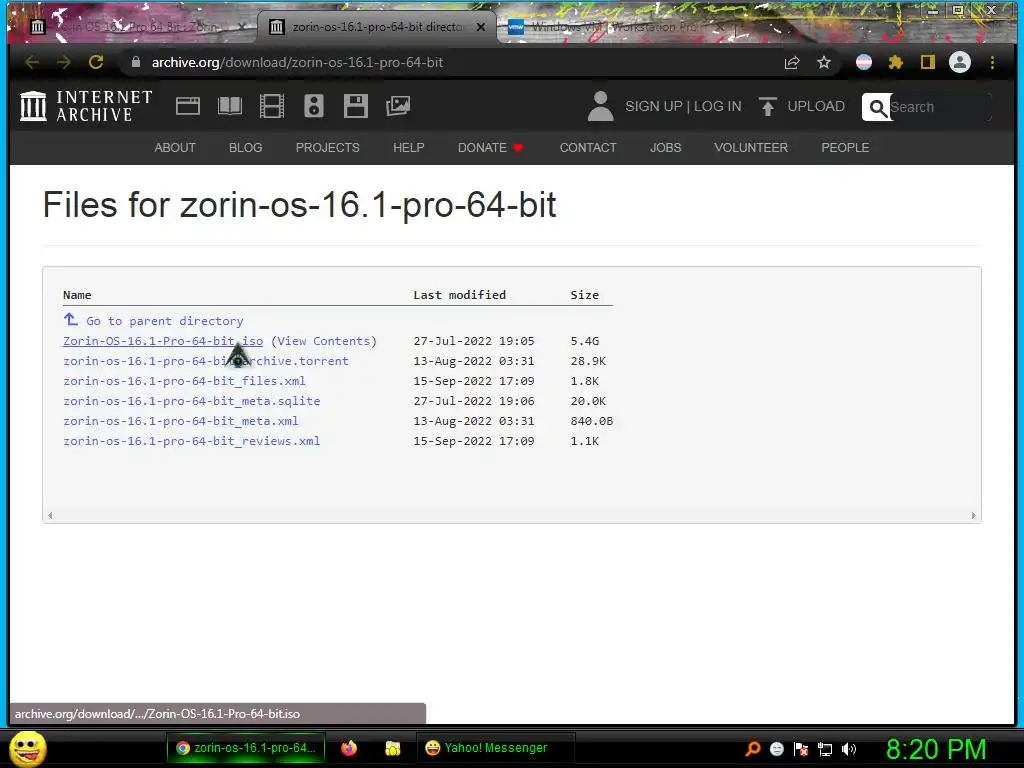This screenshot has height=768, width=1024.
Task: Click the file list left scroll arrow
Action: (50, 515)
